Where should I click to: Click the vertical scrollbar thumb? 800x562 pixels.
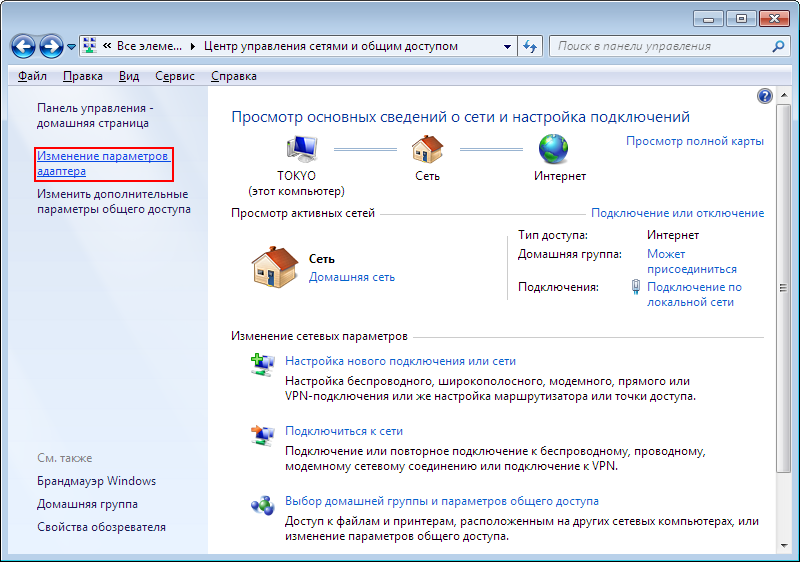(783, 289)
